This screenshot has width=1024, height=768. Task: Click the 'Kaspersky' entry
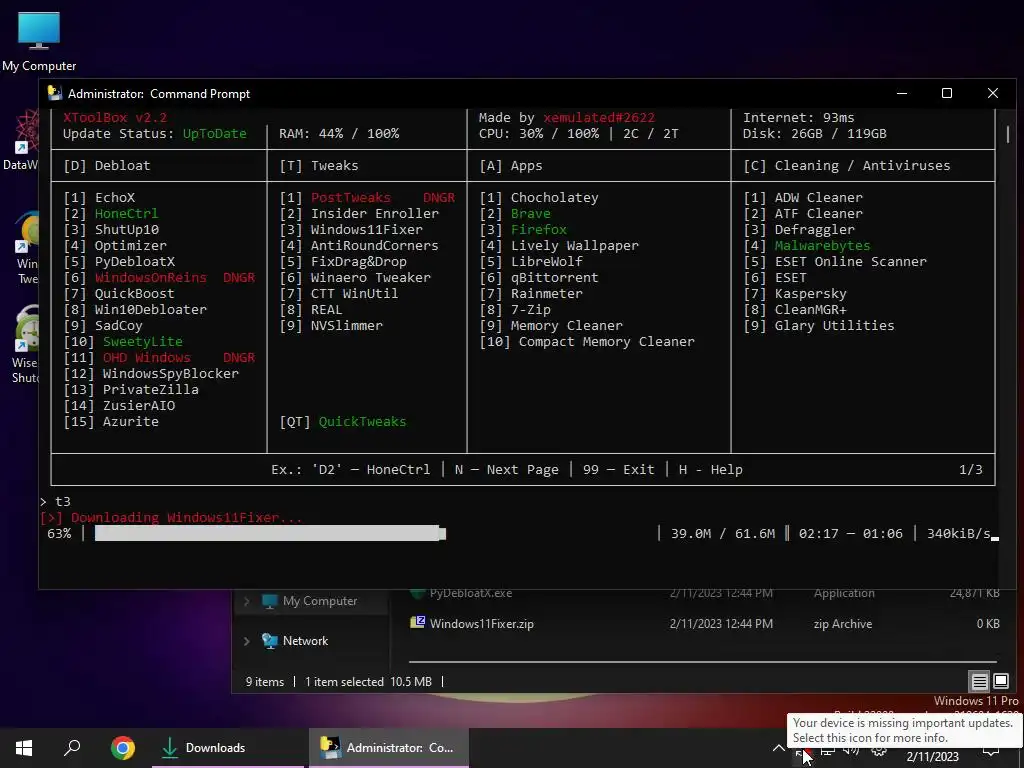(x=810, y=293)
